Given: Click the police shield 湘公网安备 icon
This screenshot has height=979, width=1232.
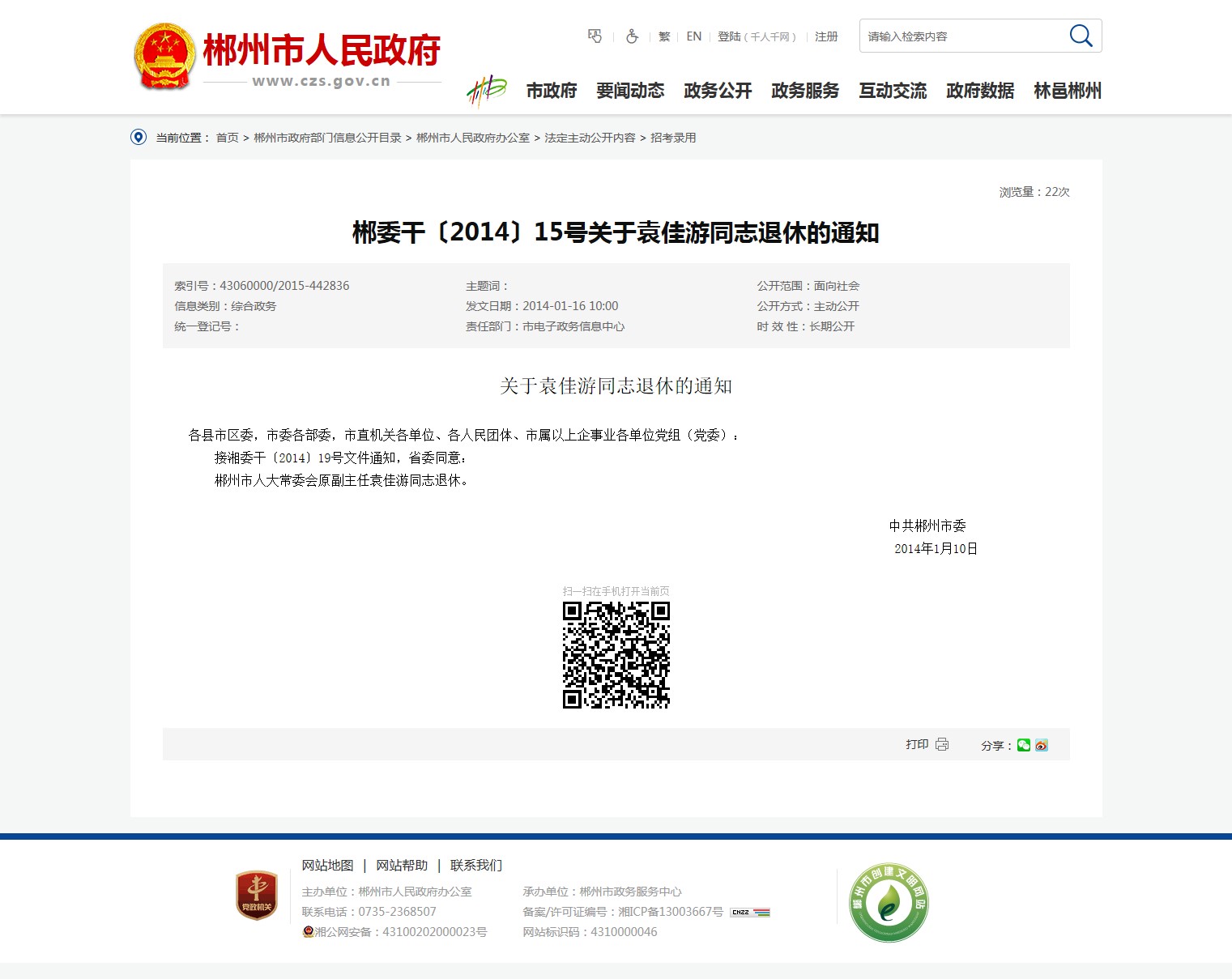Looking at the screenshot, I should click(308, 932).
